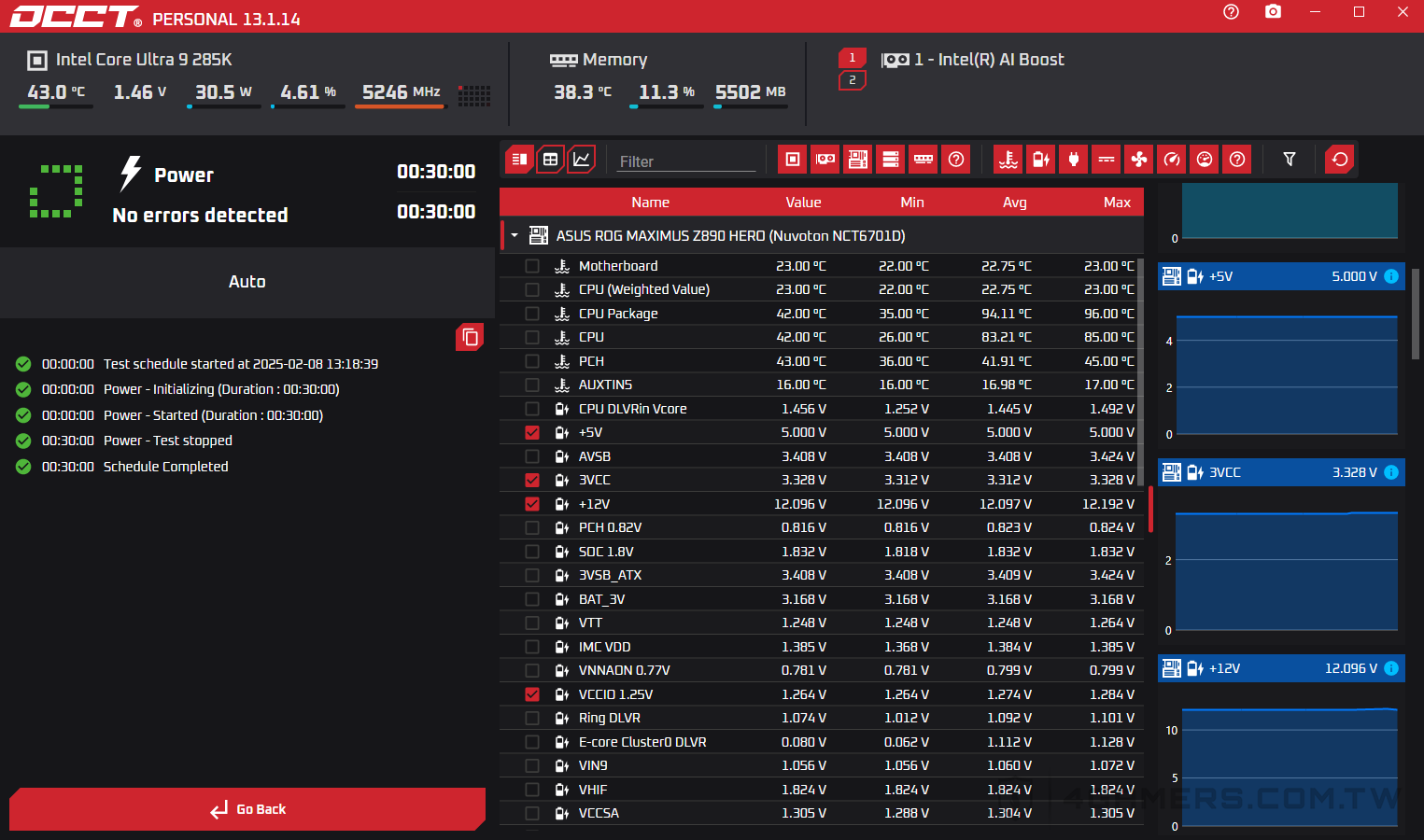
Task: Click the funnel filter icon
Action: (1290, 160)
